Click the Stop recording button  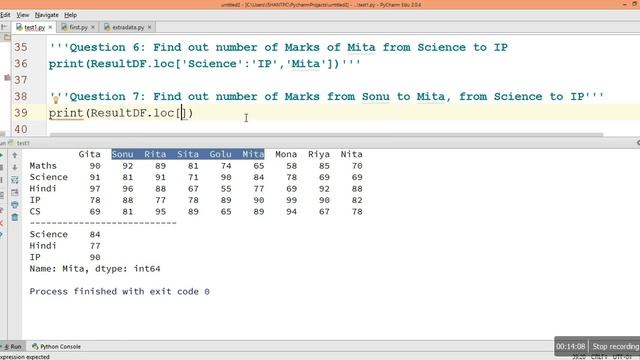point(615,347)
